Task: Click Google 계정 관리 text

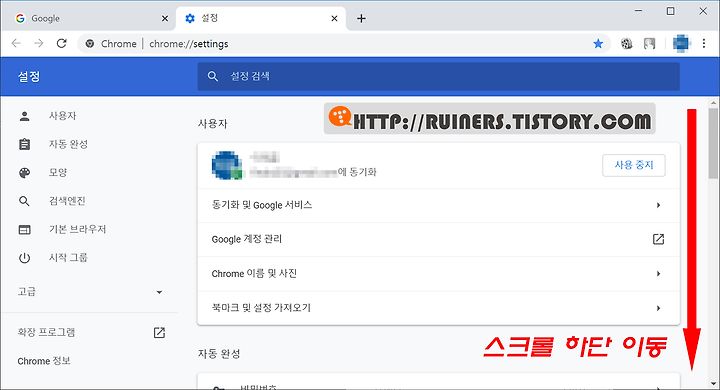Action: tap(247, 239)
